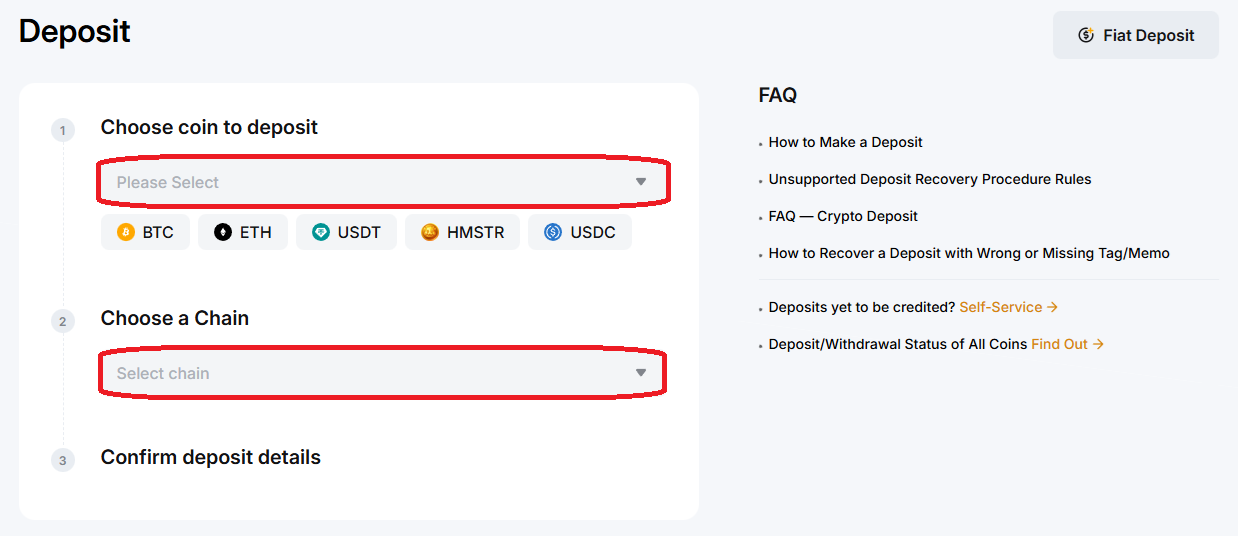Open the coin 'Please Select' dropdown
1238x536 pixels.
click(383, 182)
